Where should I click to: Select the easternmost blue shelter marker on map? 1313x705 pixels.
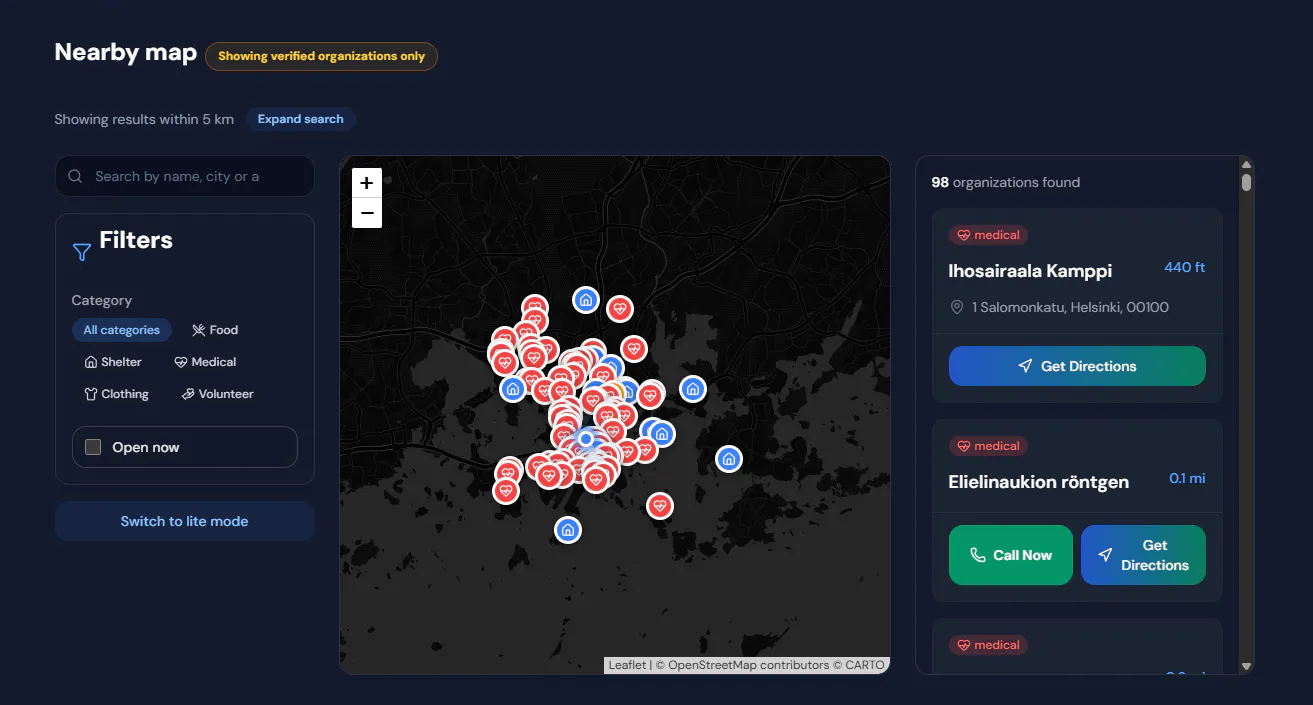[729, 459]
